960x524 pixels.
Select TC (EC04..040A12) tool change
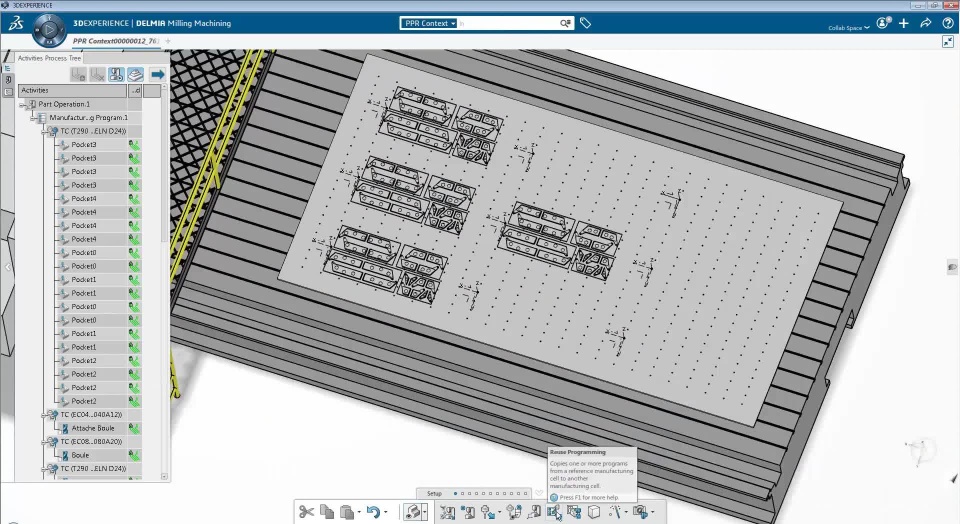91,415
